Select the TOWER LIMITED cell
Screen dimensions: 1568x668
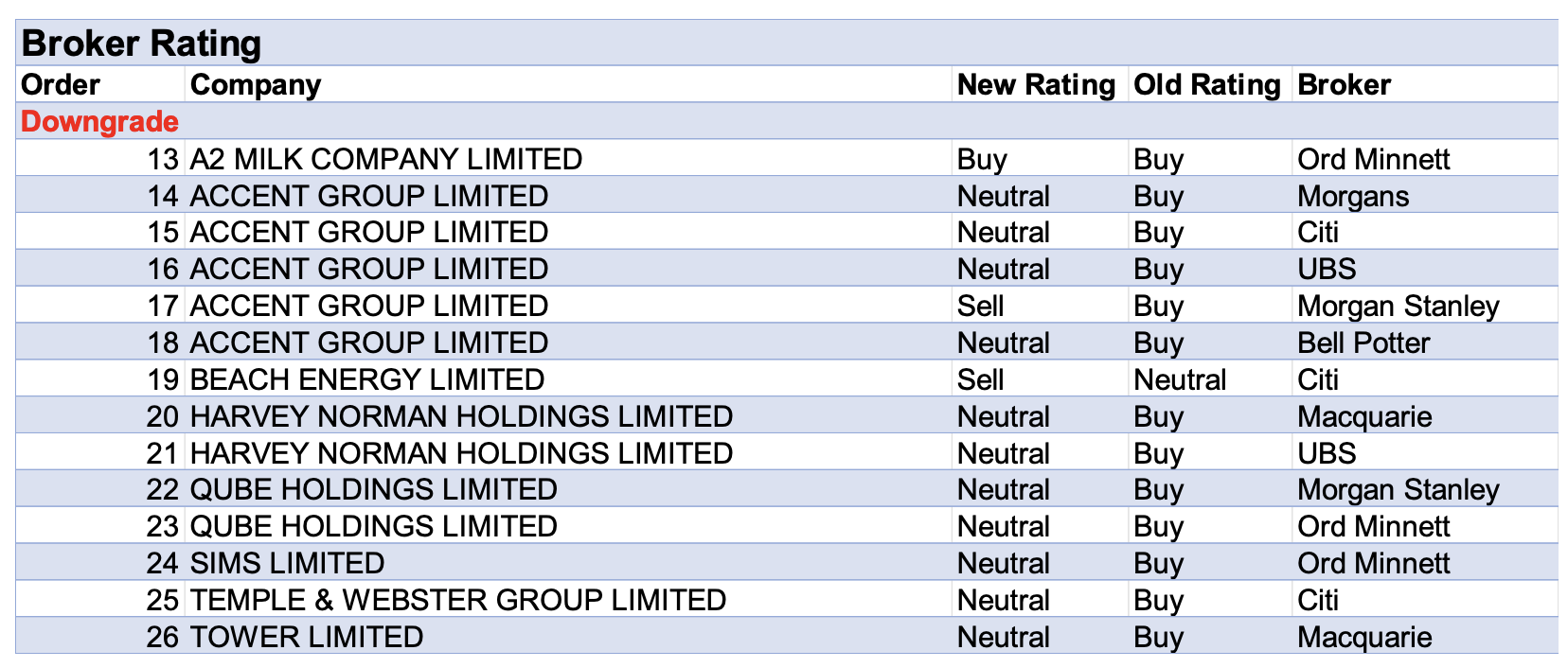[x=307, y=637]
